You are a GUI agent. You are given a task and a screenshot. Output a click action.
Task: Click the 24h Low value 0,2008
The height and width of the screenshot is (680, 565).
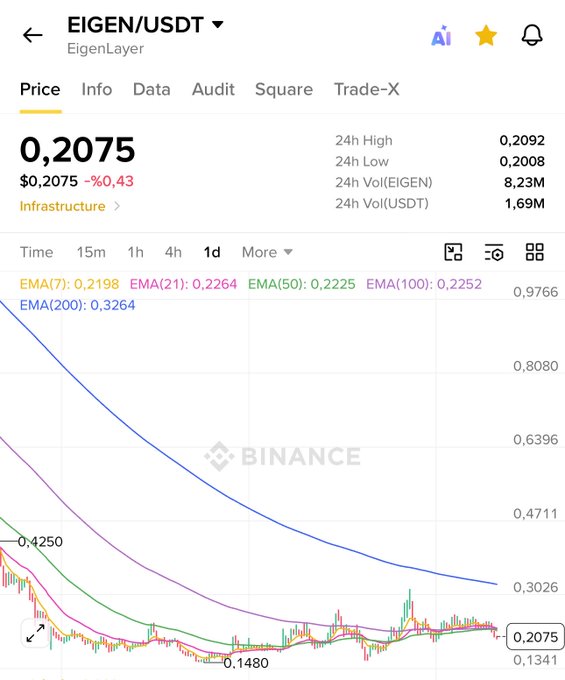(522, 161)
